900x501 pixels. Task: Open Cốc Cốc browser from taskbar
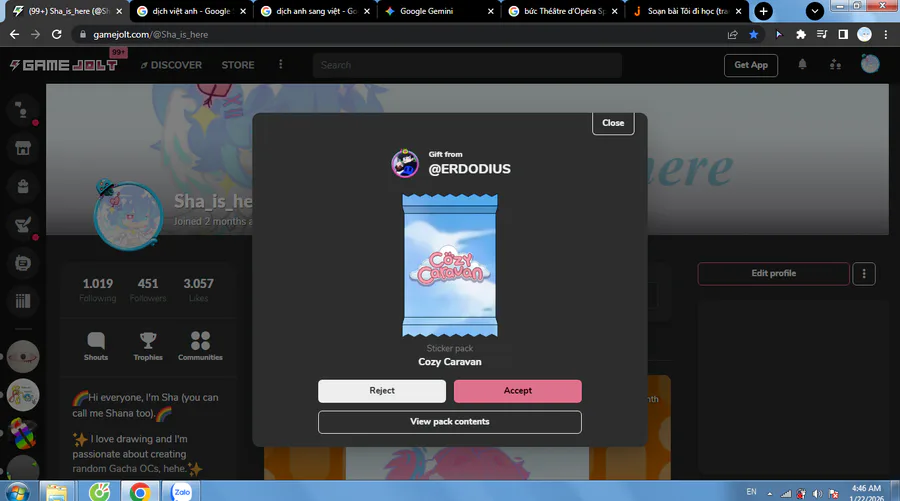pos(99,492)
